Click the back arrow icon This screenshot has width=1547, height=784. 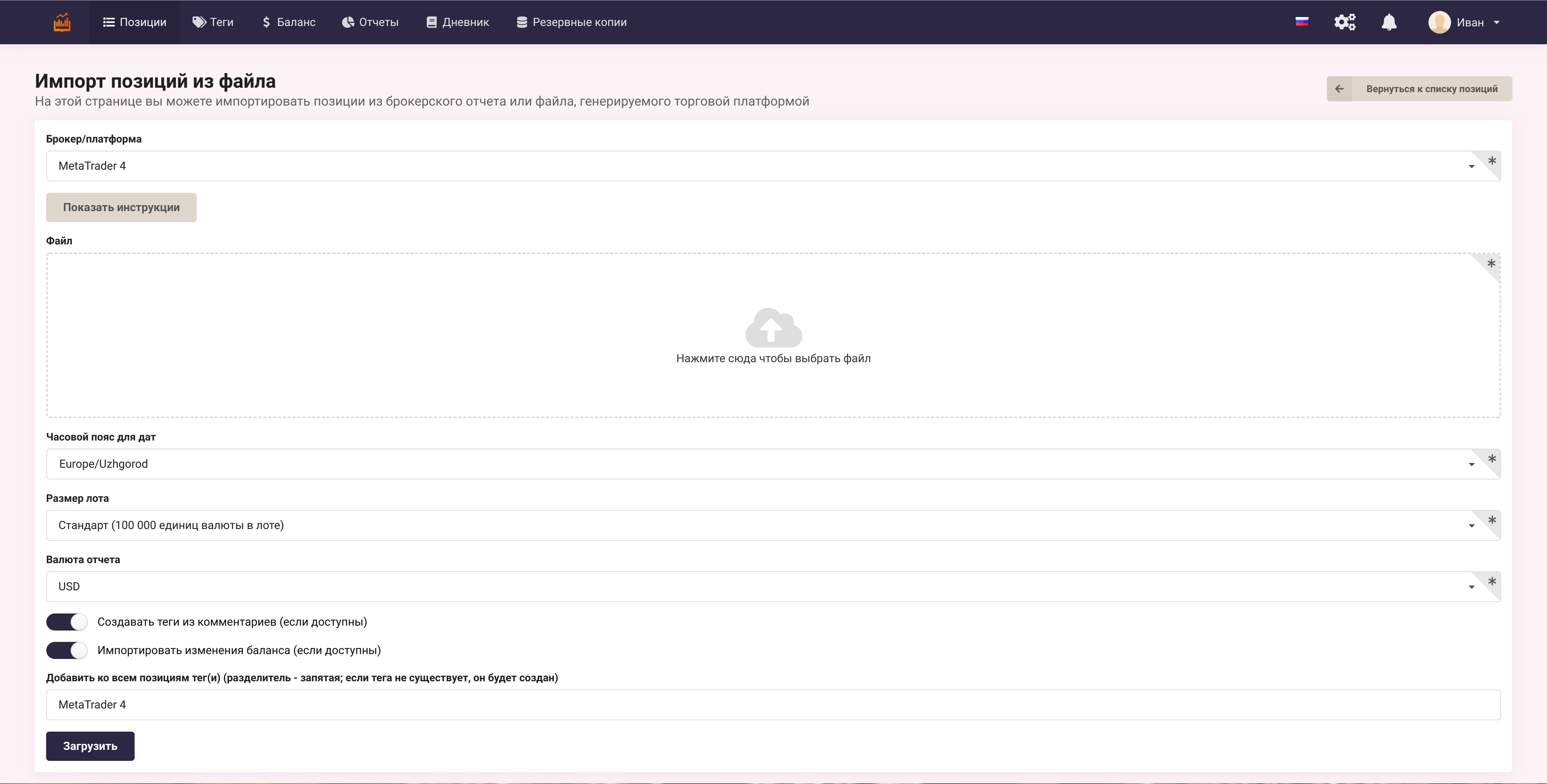click(x=1339, y=89)
